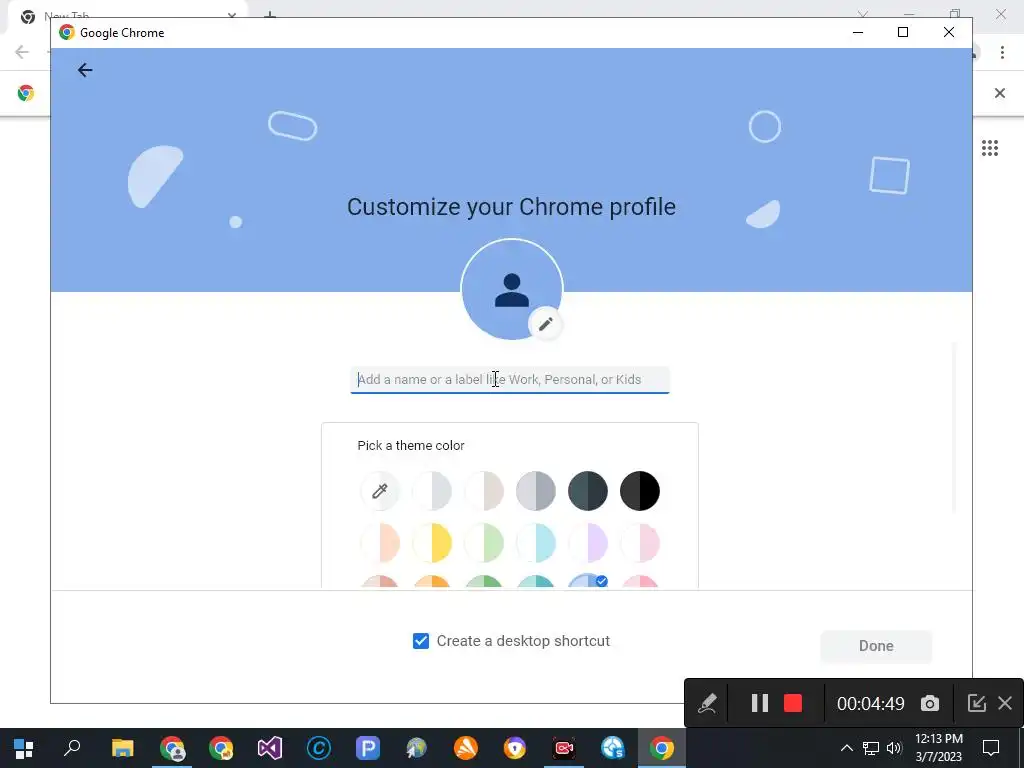The height and width of the screenshot is (768, 1024).
Task: Click the profile name input field
Action: 510,380
